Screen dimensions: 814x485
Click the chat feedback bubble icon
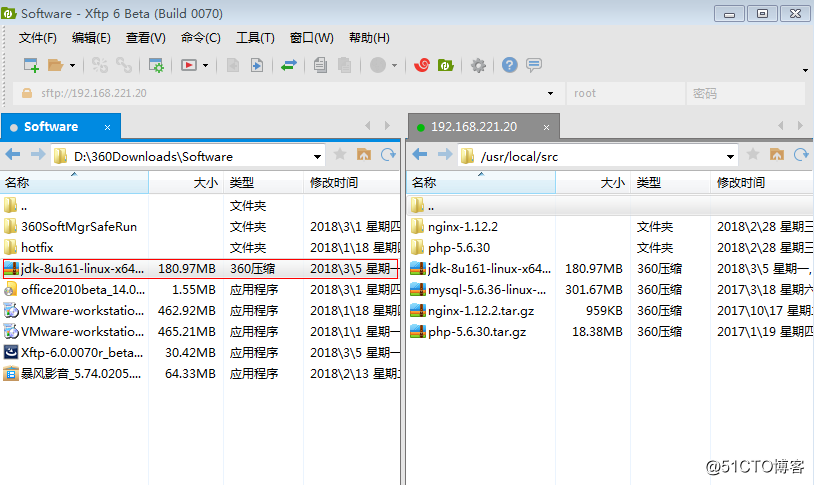[x=534, y=65]
